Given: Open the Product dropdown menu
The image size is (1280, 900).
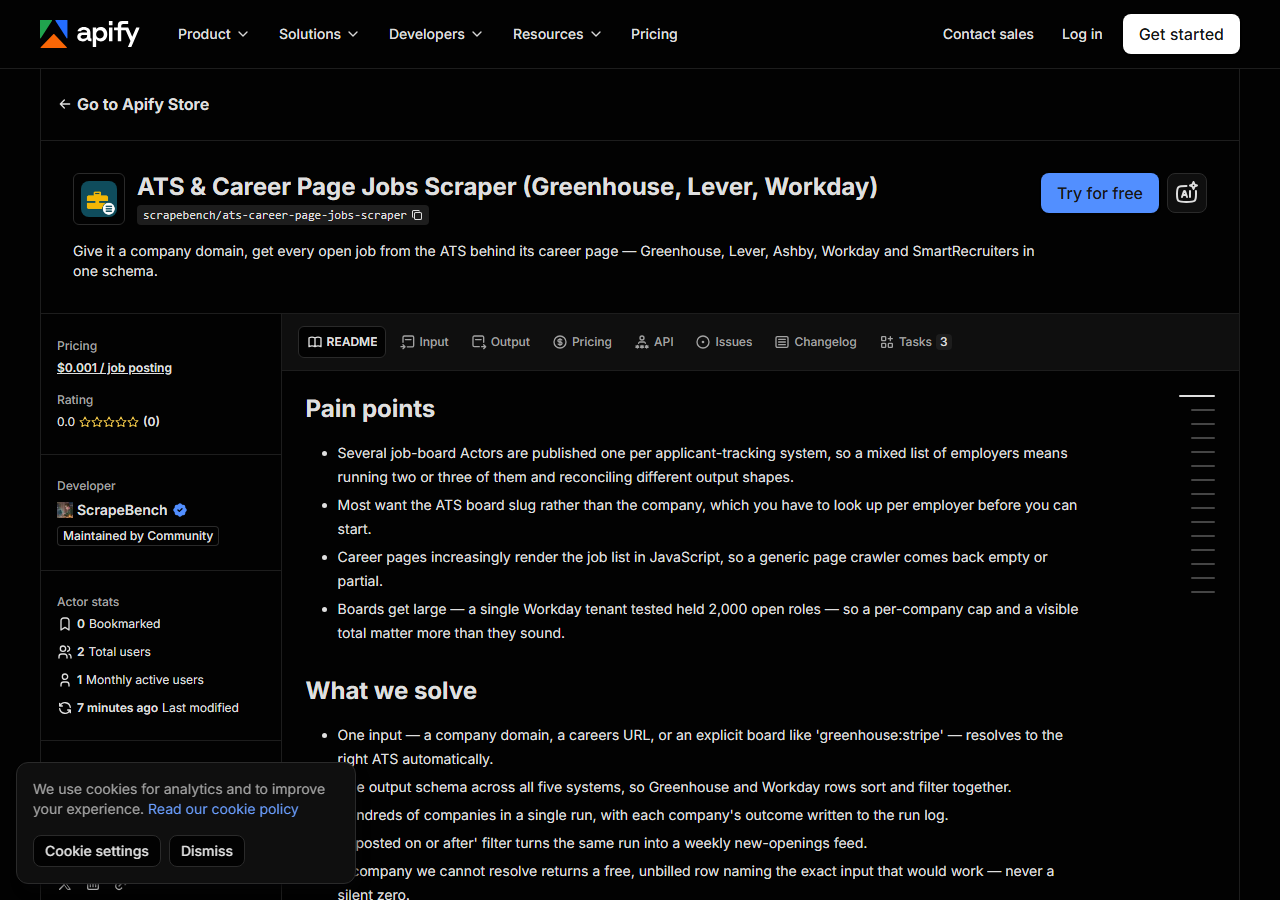Looking at the screenshot, I should pyautogui.click(x=213, y=34).
